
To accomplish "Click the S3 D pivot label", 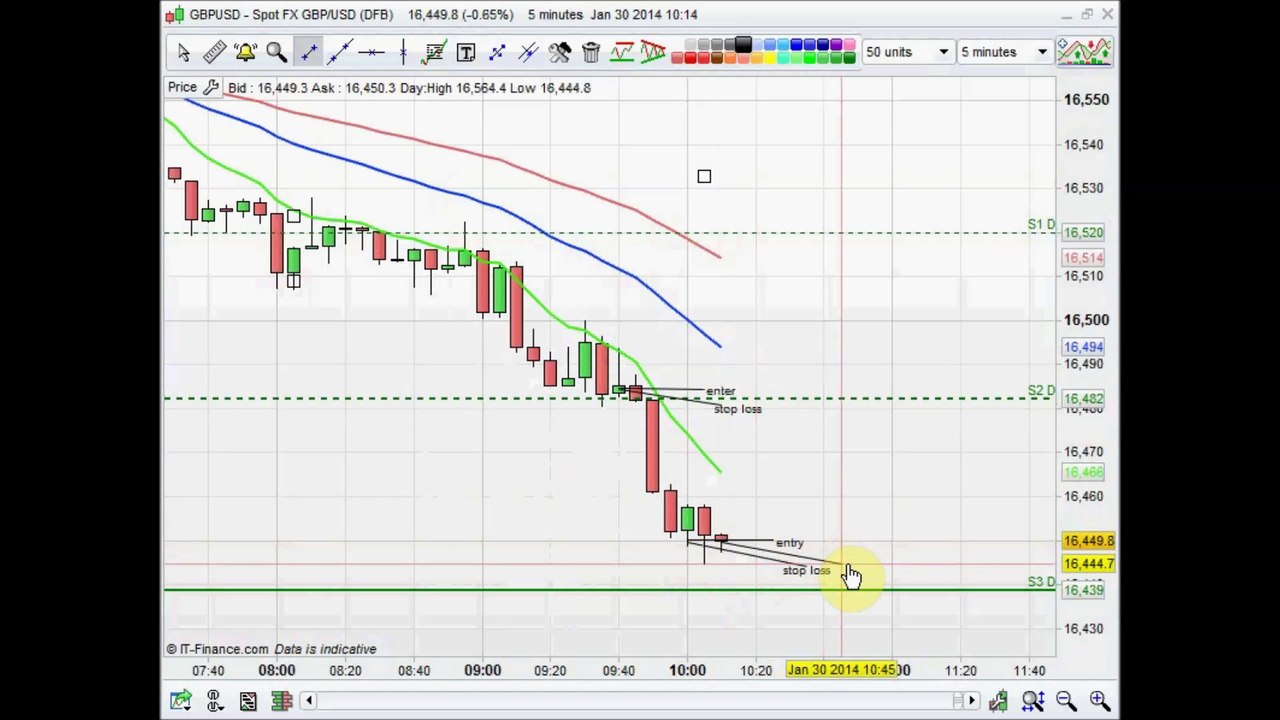I will coord(1040,582).
